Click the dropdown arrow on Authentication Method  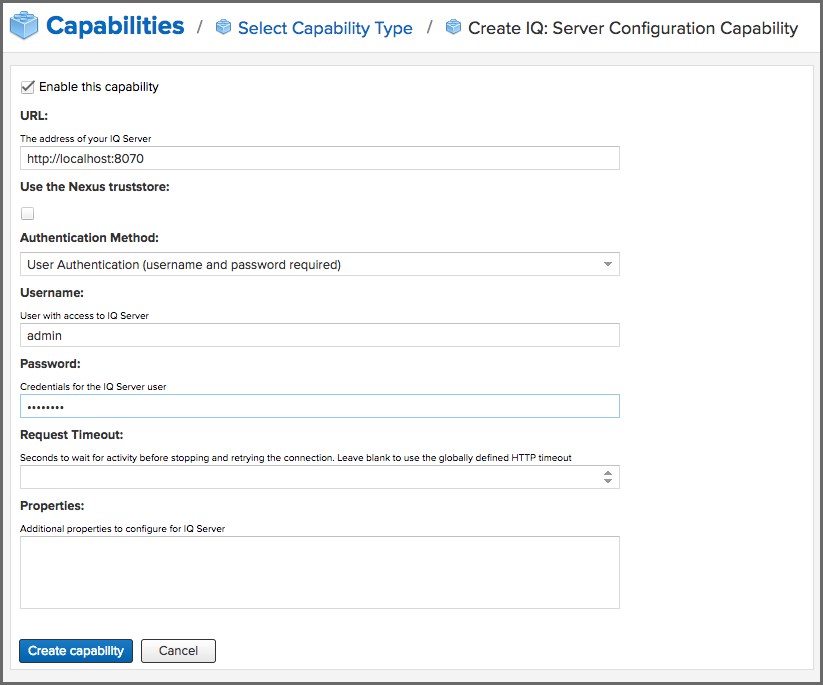[x=606, y=263]
